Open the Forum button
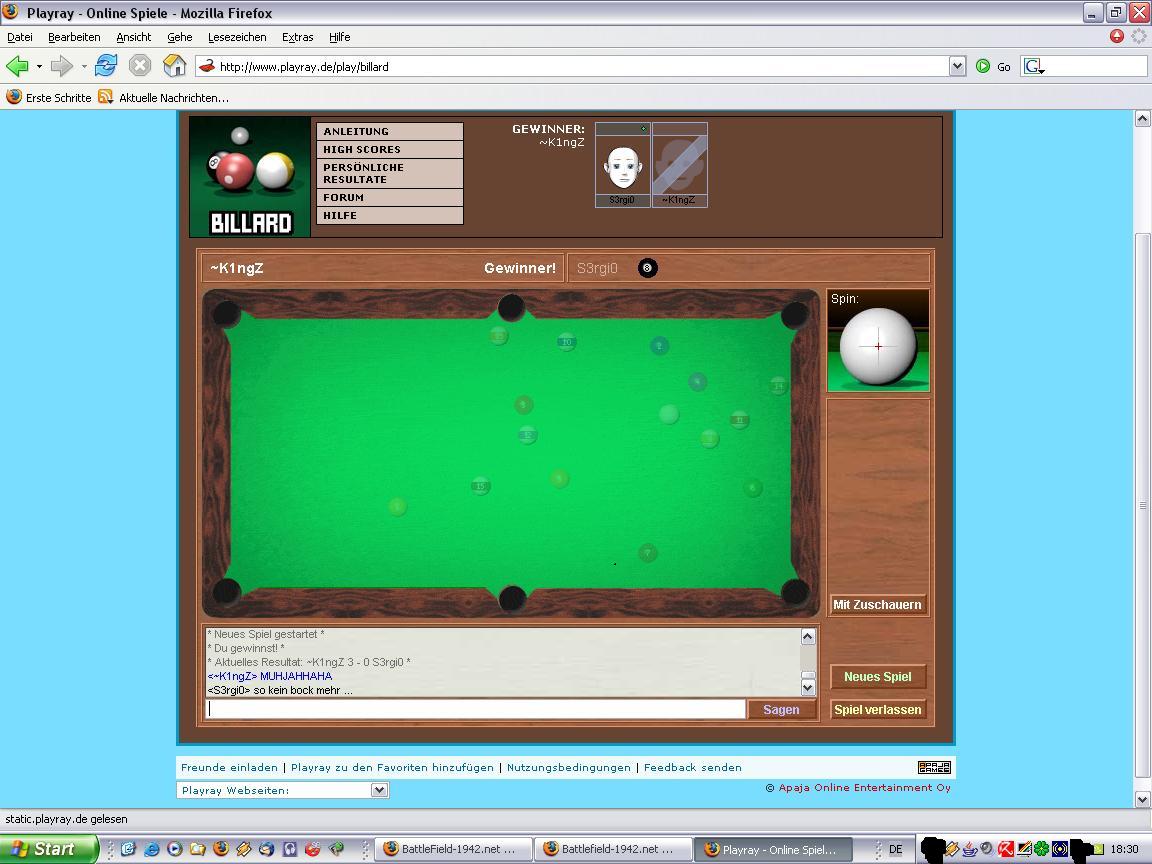 [390, 198]
